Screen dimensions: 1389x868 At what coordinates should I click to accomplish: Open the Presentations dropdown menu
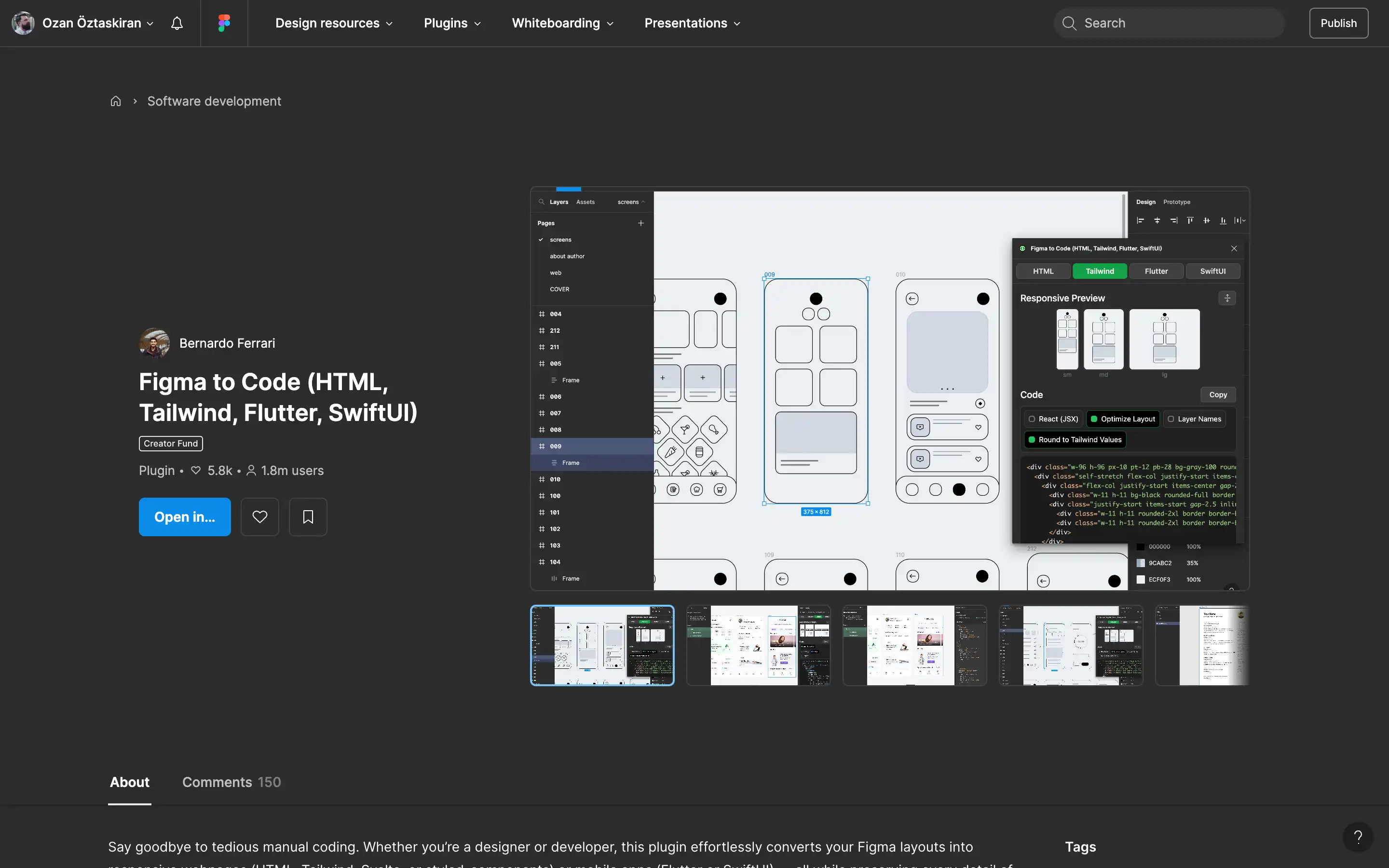[x=692, y=23]
